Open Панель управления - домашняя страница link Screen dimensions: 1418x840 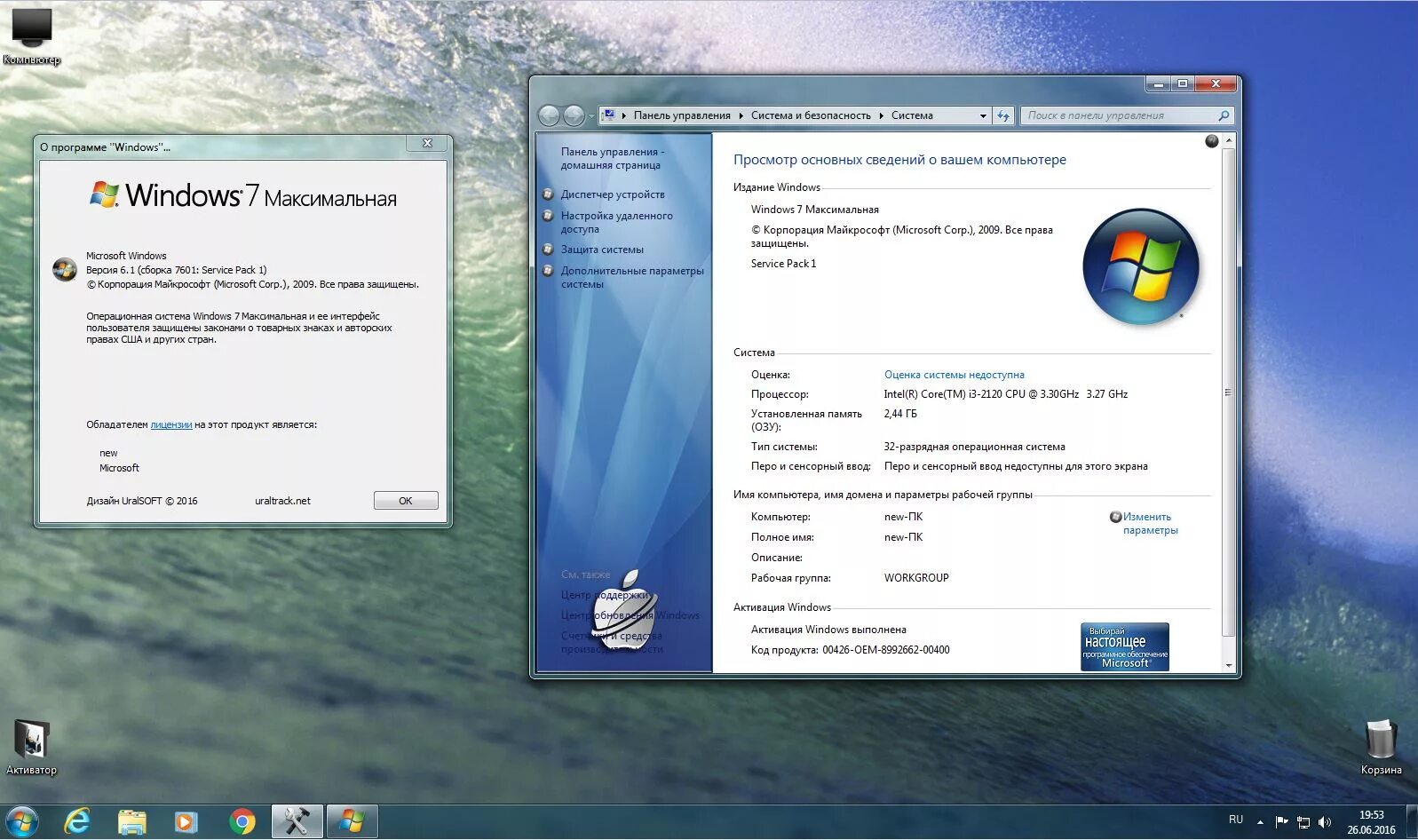[612, 158]
